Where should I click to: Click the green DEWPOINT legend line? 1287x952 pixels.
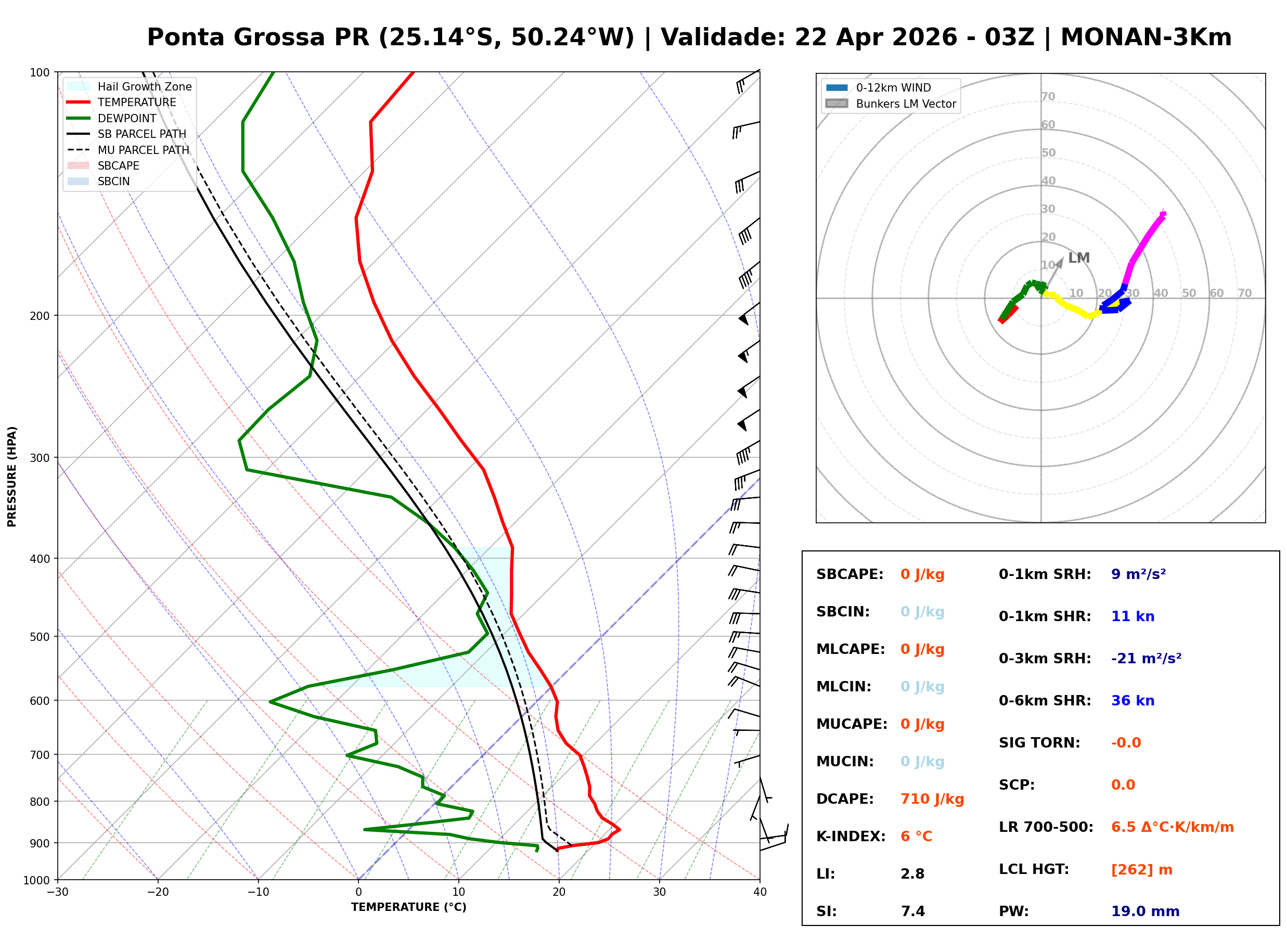pyautogui.click(x=79, y=118)
